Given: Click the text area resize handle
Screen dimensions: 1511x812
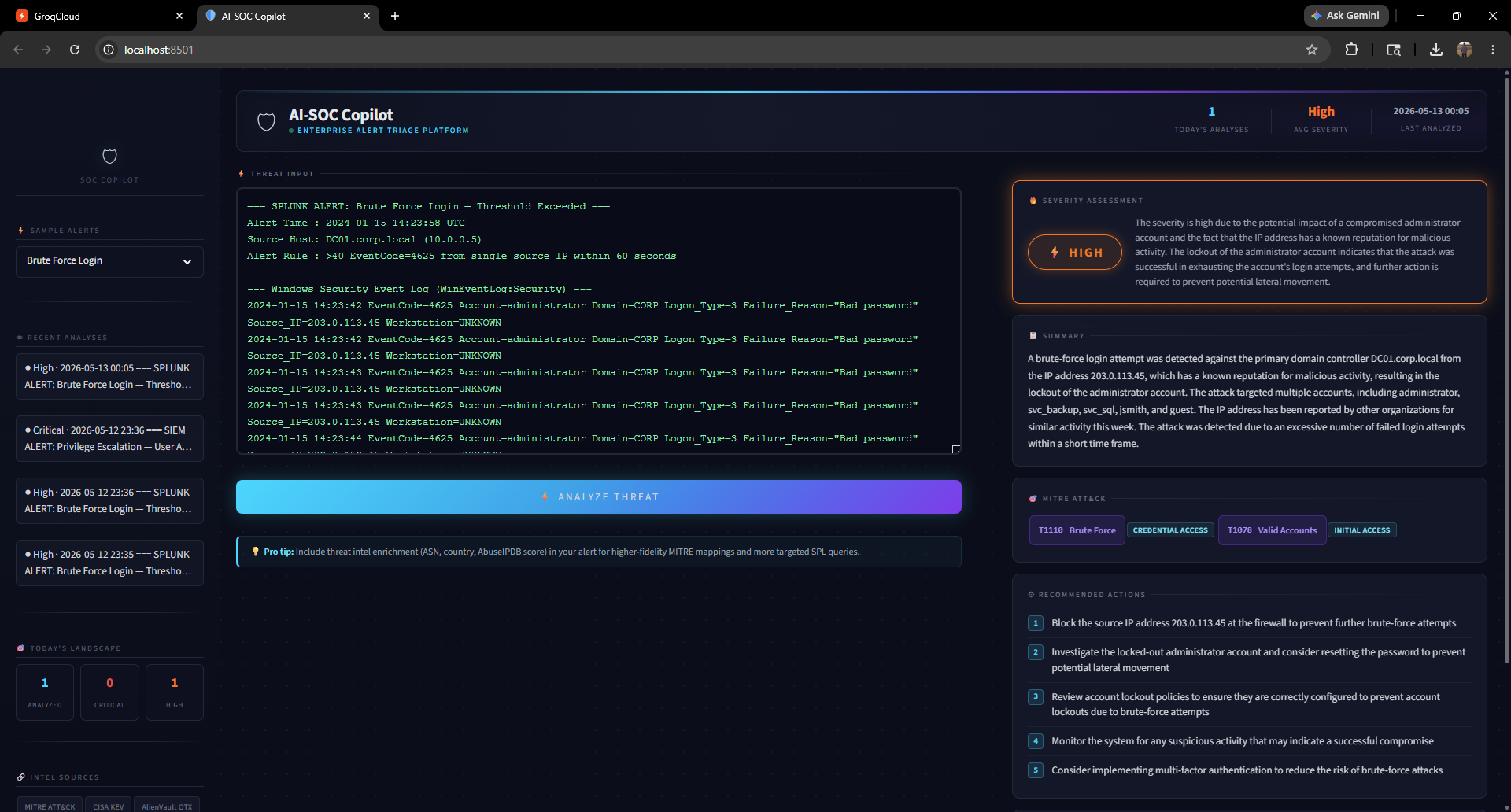Looking at the screenshot, I should 956,449.
